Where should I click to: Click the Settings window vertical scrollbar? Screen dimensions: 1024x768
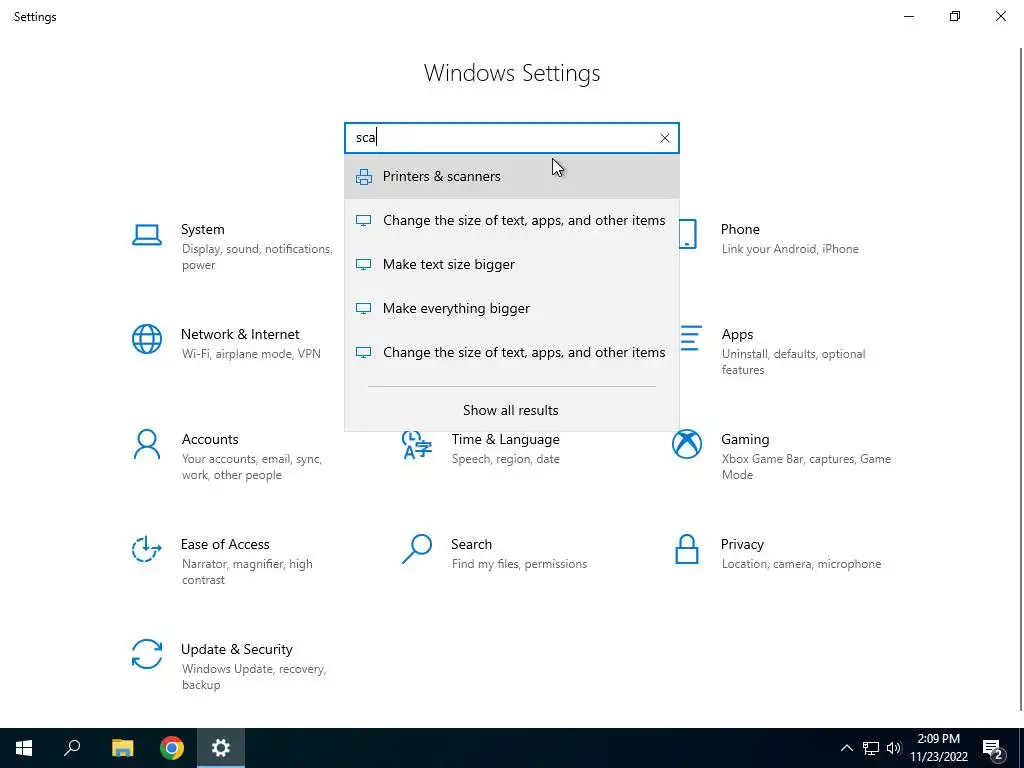pyautogui.click(x=1021, y=379)
